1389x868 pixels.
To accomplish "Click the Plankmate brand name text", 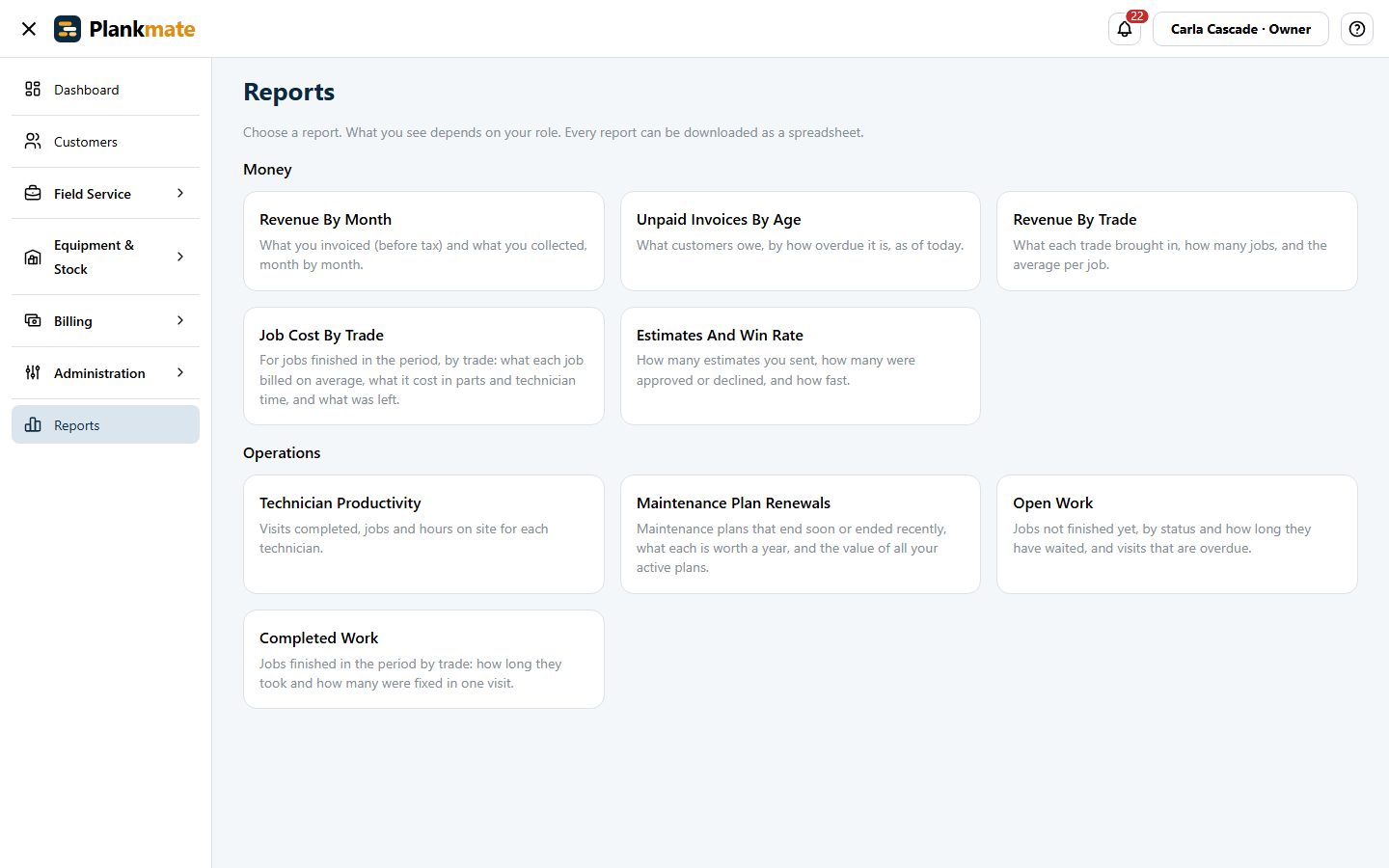I will click(x=142, y=29).
